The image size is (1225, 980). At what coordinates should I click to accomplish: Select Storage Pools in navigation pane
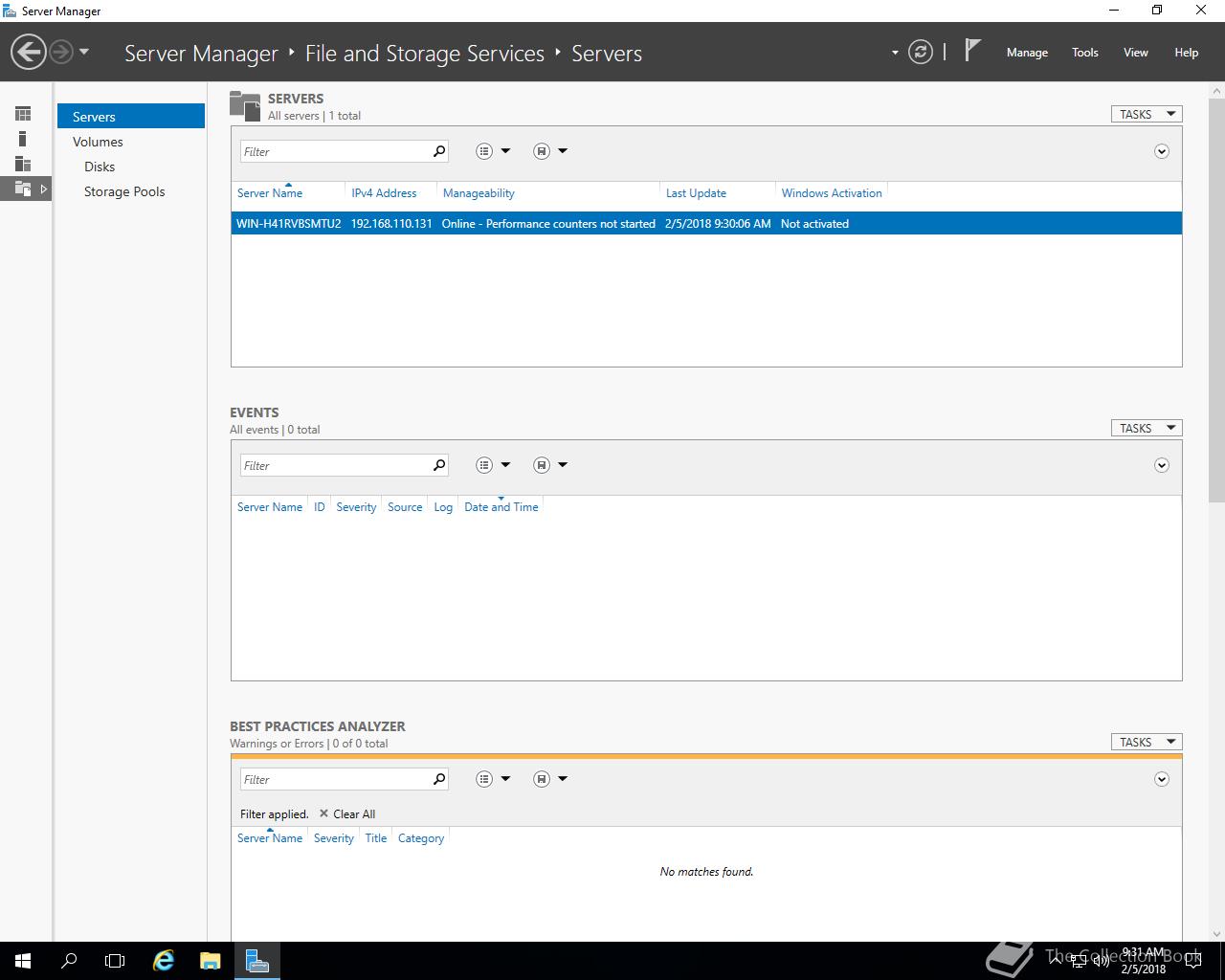[x=124, y=191]
